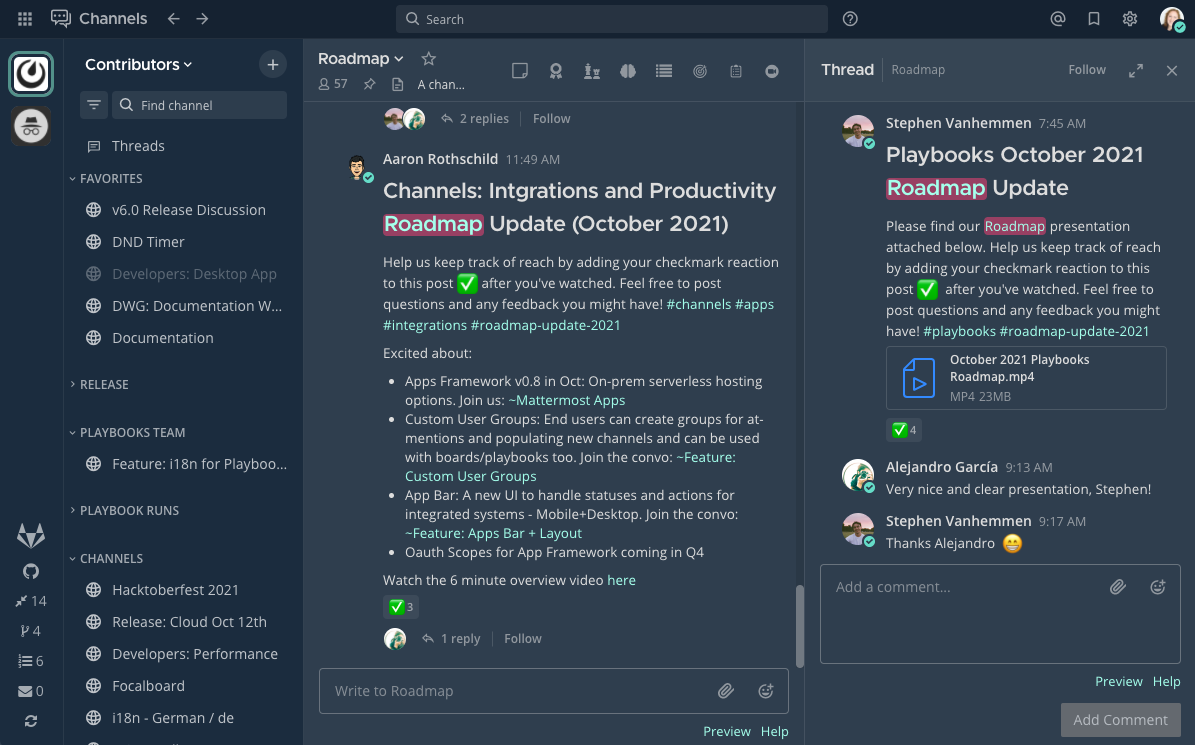Click the checkmark reaction on Stephen's thread post

pyautogui.click(x=904, y=429)
